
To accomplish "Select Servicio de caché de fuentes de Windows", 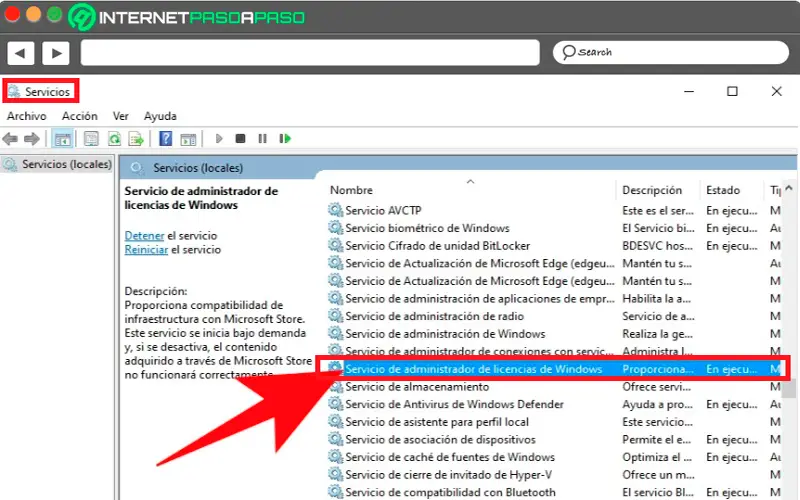I will point(554,457).
